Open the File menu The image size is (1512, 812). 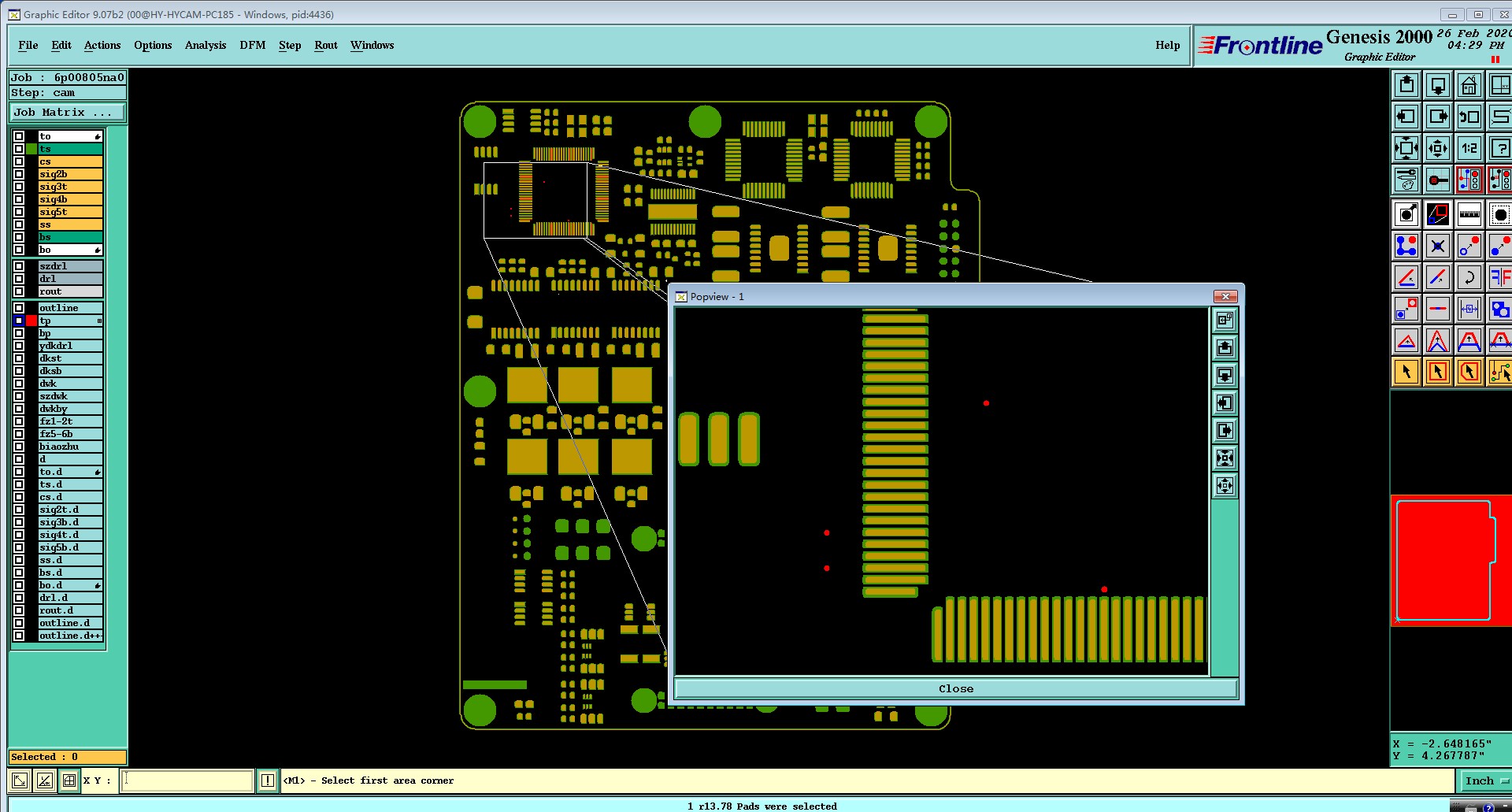point(28,45)
